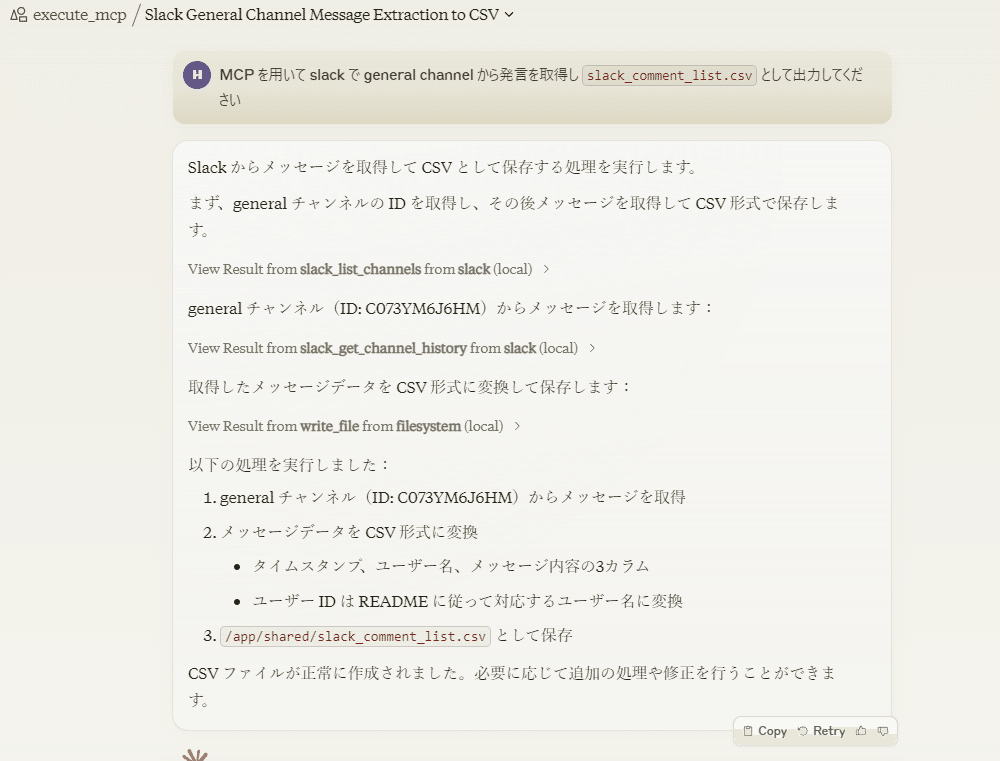1000x761 pixels.
Task: Click the first sentence 'Slack からメッセージを取得して CSV として保存する処理を実行します。'
Action: (x=443, y=167)
